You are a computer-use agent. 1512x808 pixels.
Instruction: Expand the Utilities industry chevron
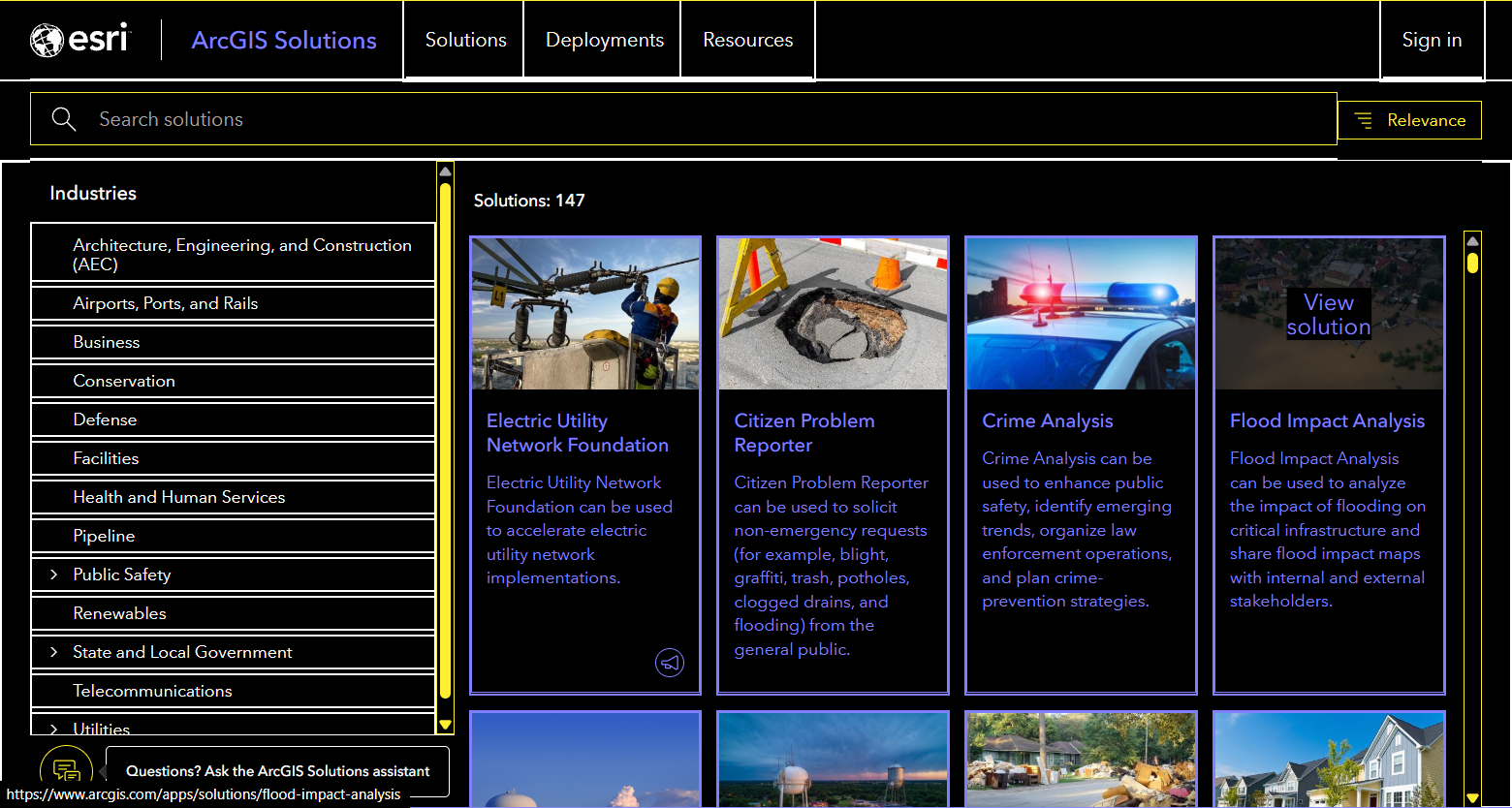coord(54,729)
